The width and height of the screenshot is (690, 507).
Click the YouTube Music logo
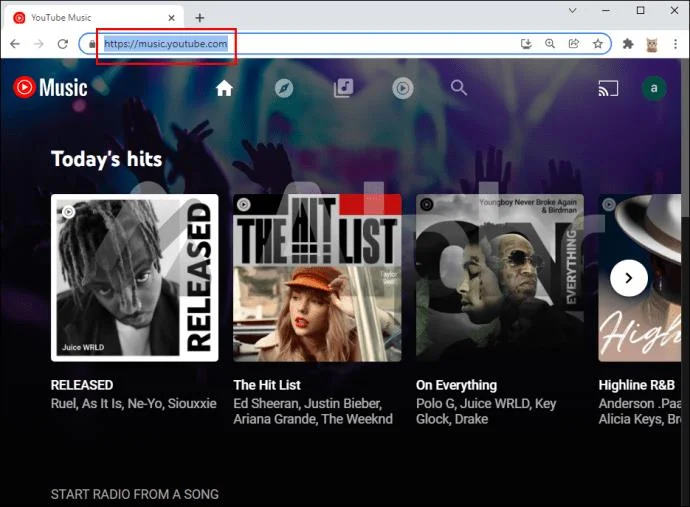(x=50, y=87)
